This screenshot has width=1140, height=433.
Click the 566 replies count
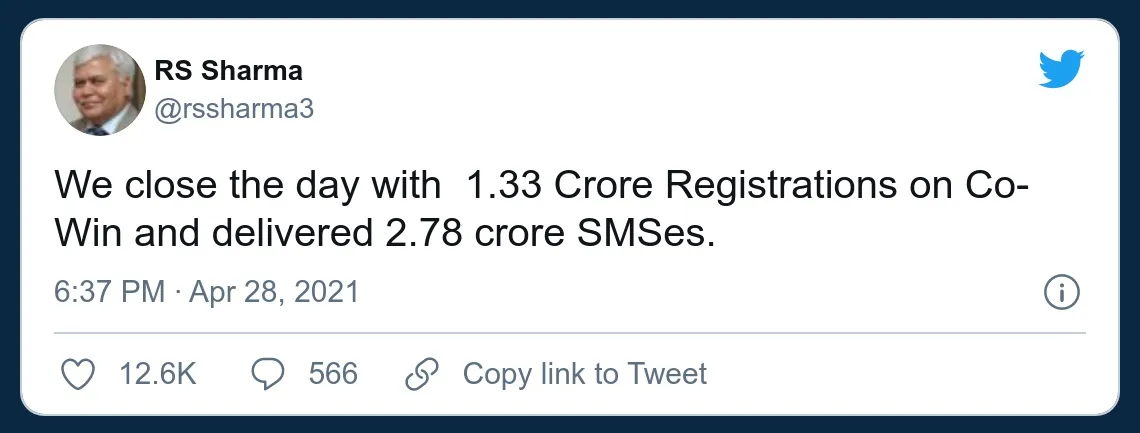(333, 374)
